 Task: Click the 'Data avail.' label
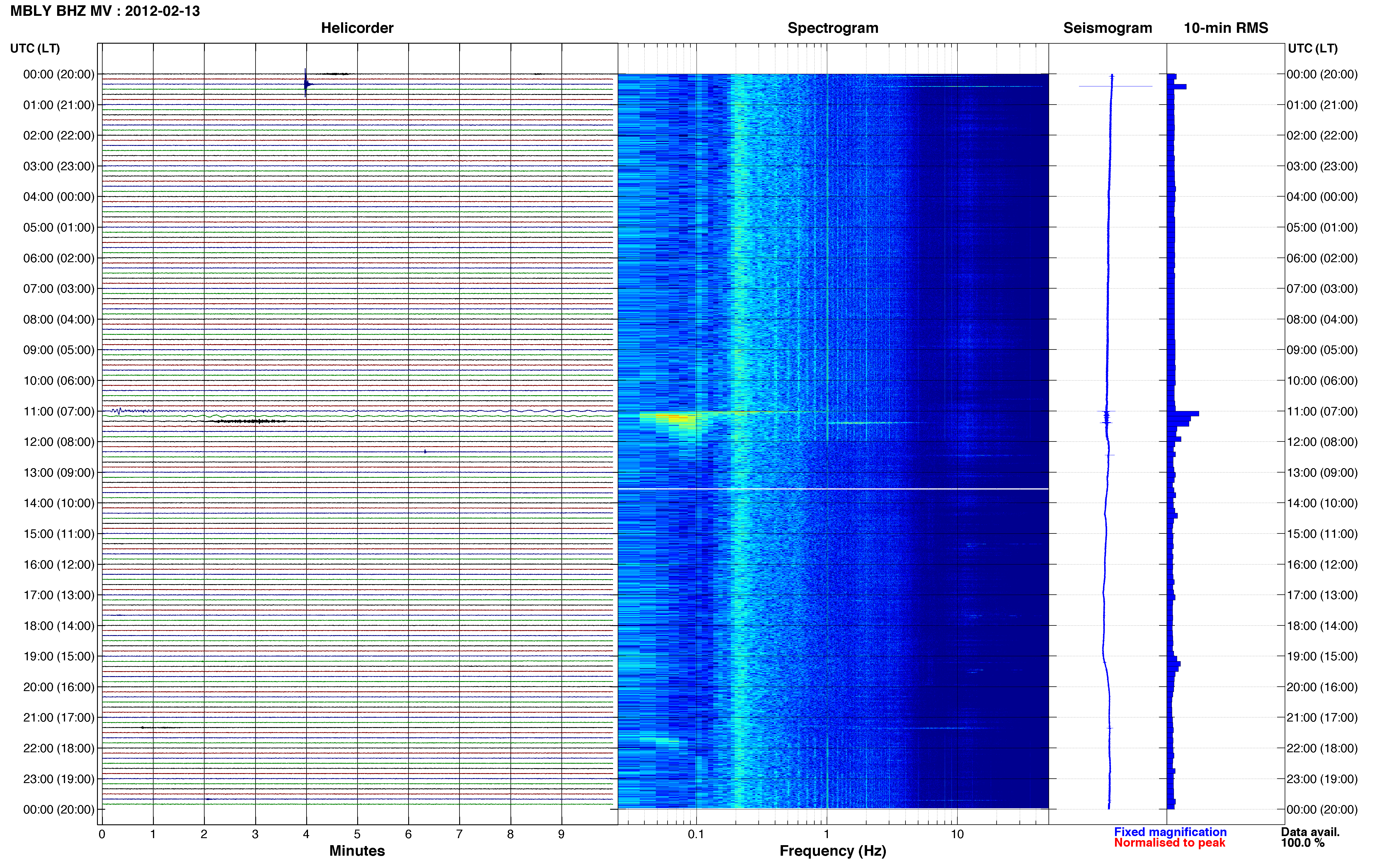click(1310, 832)
